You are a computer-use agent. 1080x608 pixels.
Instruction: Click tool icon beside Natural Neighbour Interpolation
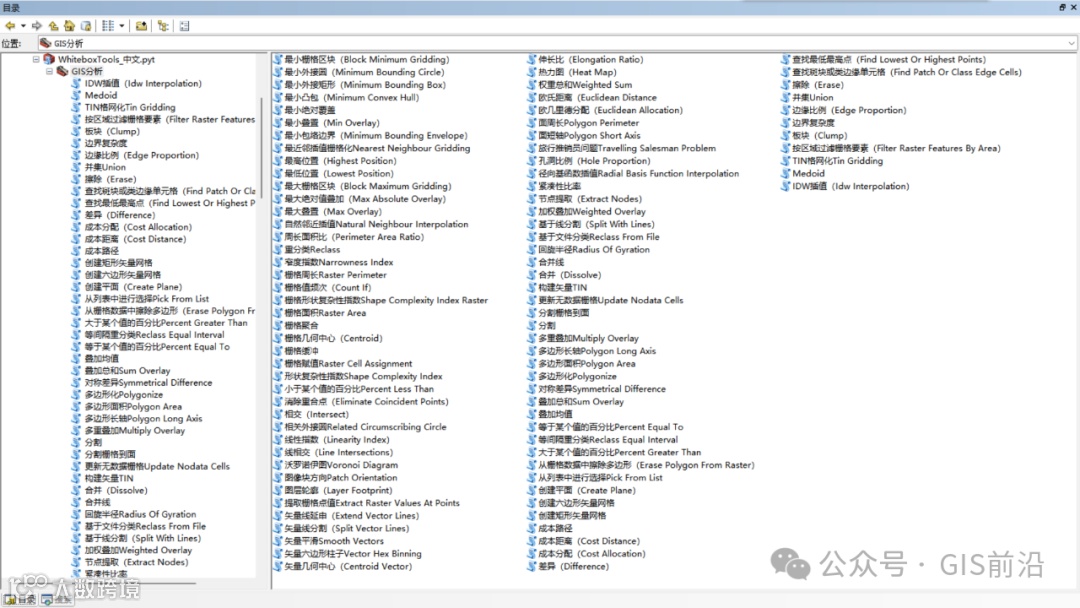click(x=278, y=224)
